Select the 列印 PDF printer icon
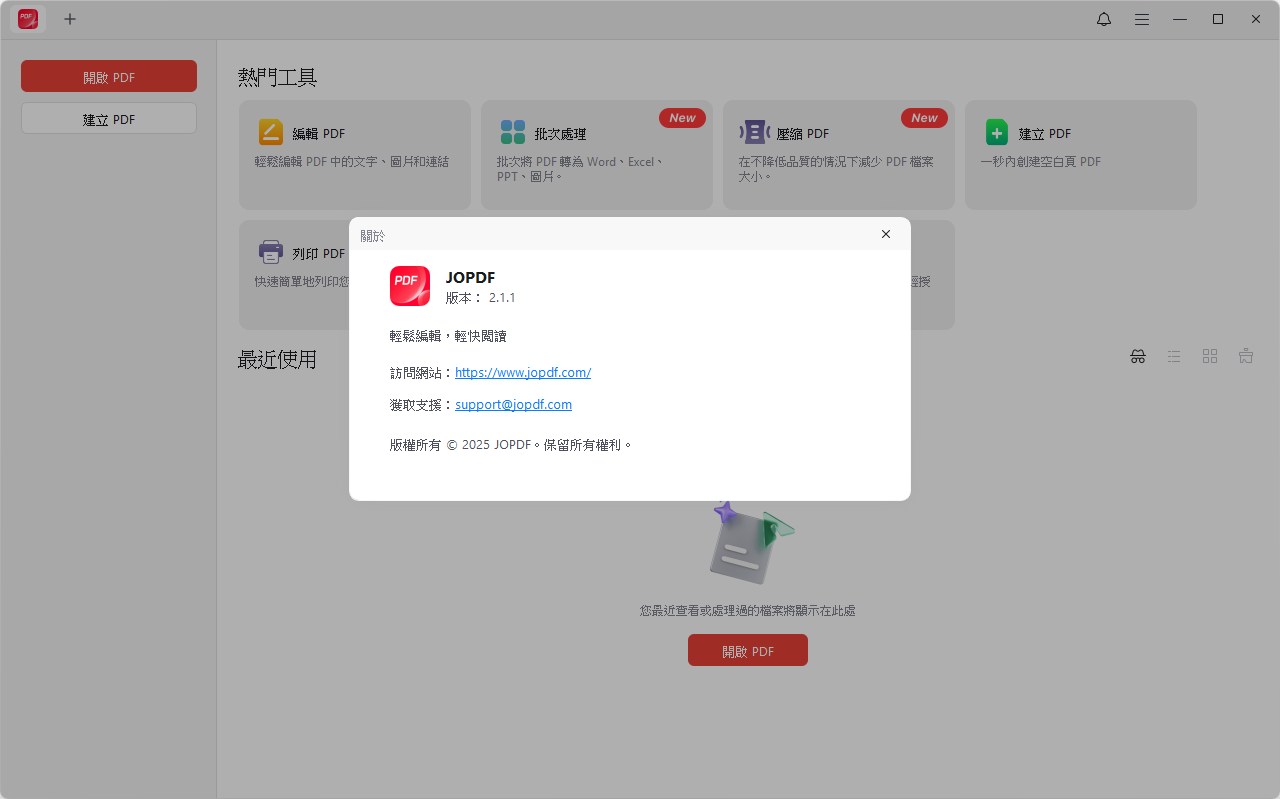Viewport: 1280px width, 799px height. tap(271, 252)
